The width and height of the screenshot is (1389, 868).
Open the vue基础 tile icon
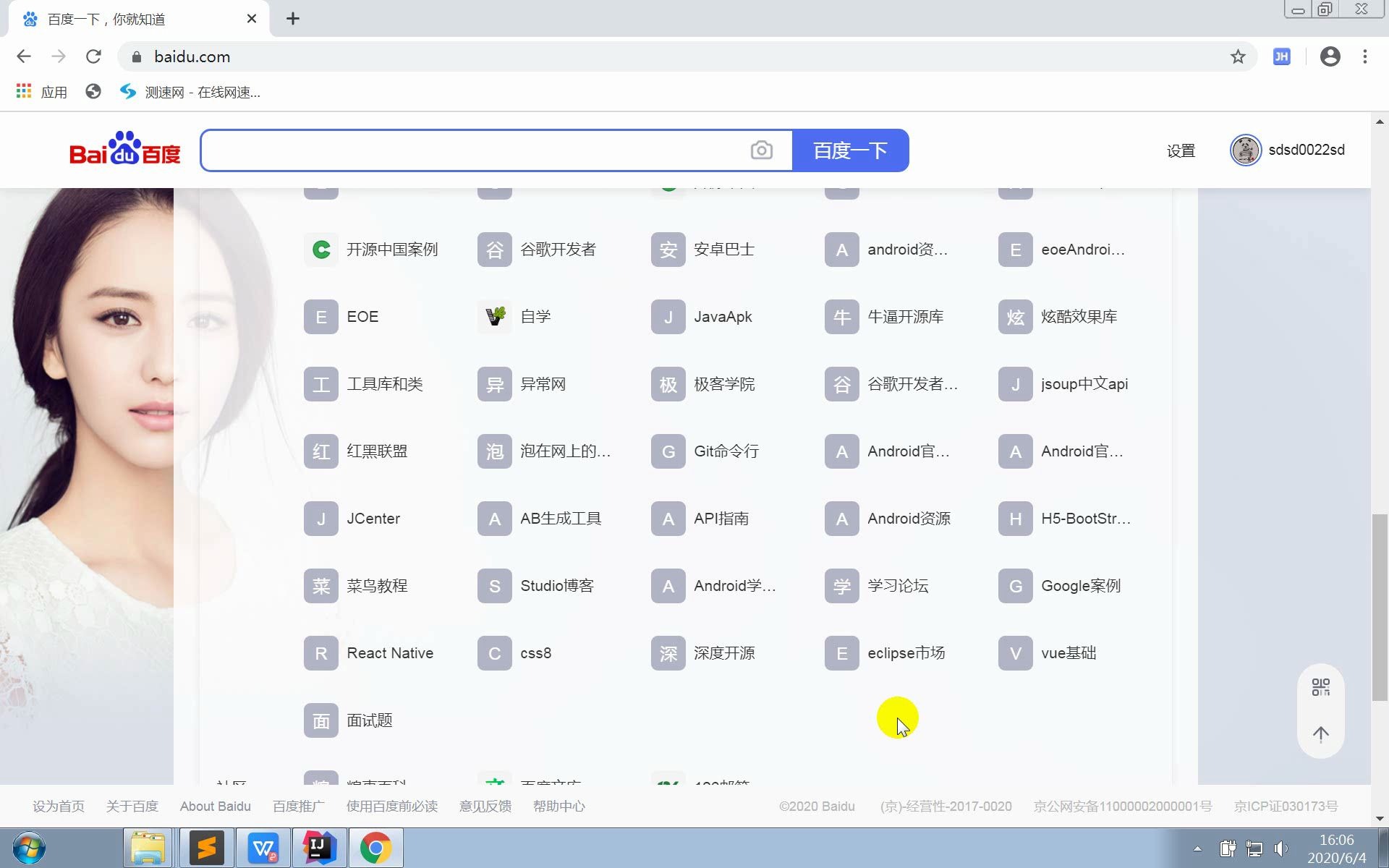click(x=1016, y=653)
